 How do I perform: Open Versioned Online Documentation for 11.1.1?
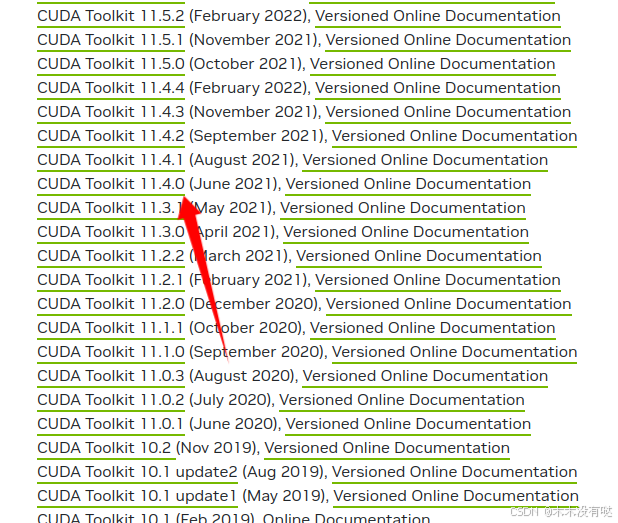click(x=433, y=329)
